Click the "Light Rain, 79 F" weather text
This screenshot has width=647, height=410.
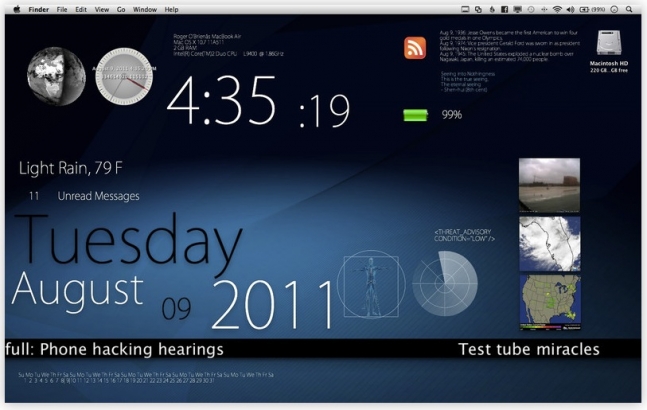71,168
